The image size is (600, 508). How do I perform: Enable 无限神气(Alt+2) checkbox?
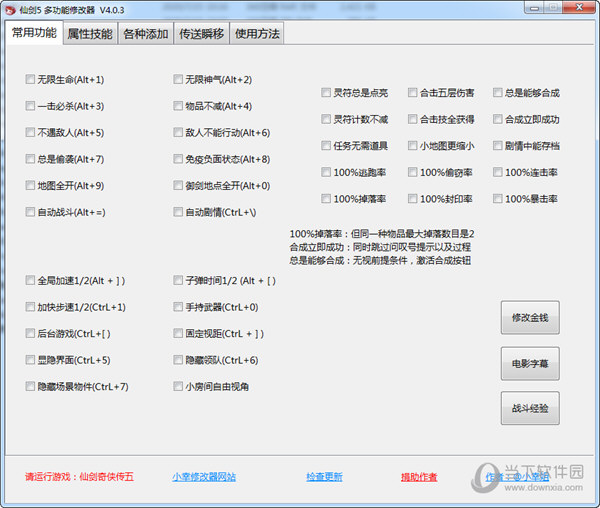tap(178, 79)
